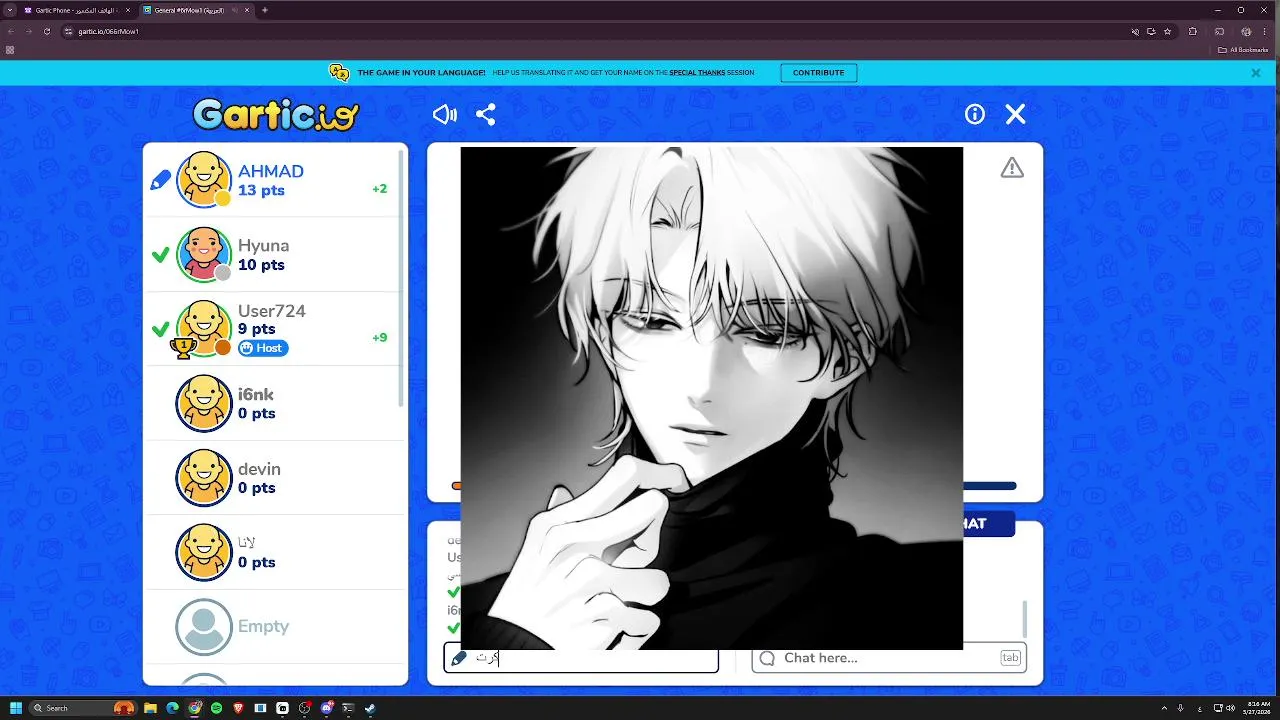Open the browser extensions puzzle icon

(x=1193, y=31)
